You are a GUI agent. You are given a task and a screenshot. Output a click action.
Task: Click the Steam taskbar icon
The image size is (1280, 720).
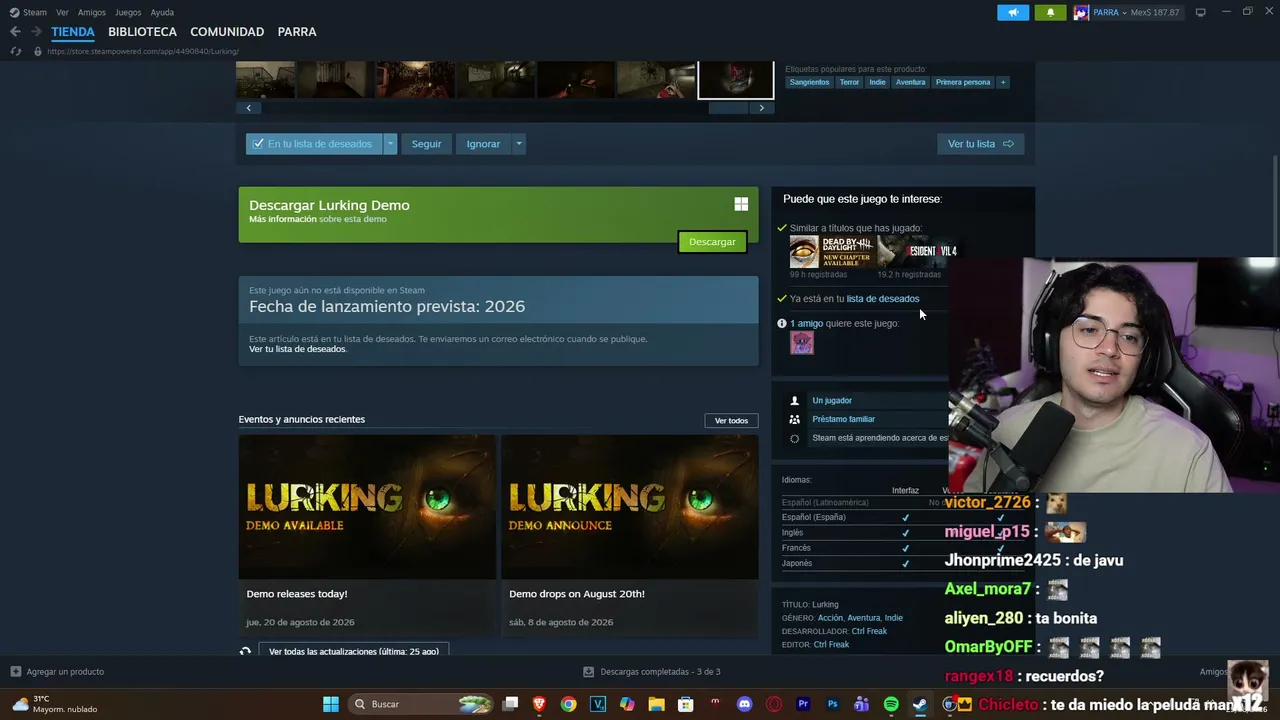coord(920,704)
